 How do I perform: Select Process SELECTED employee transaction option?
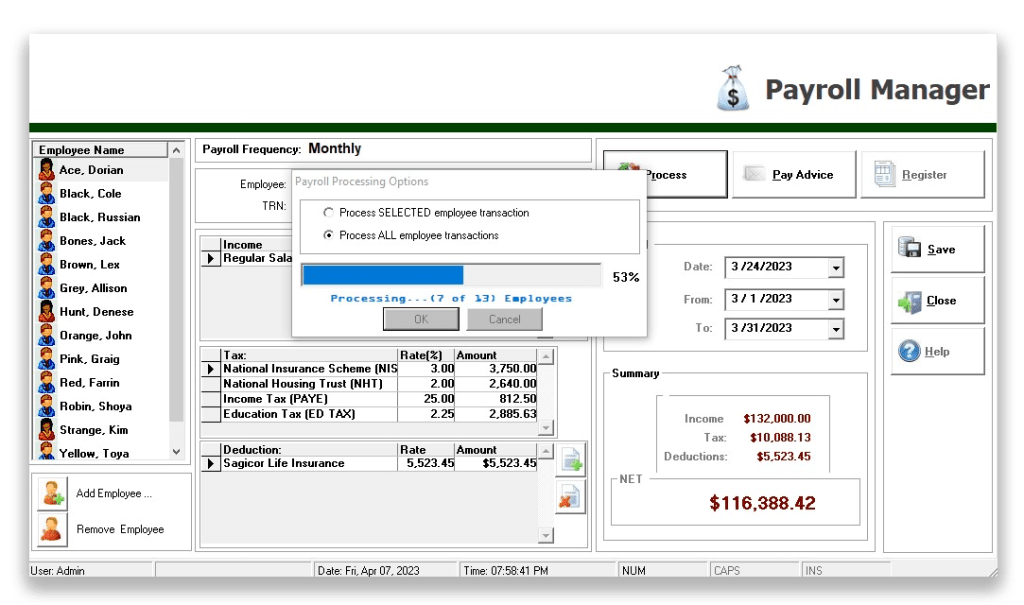click(x=328, y=213)
